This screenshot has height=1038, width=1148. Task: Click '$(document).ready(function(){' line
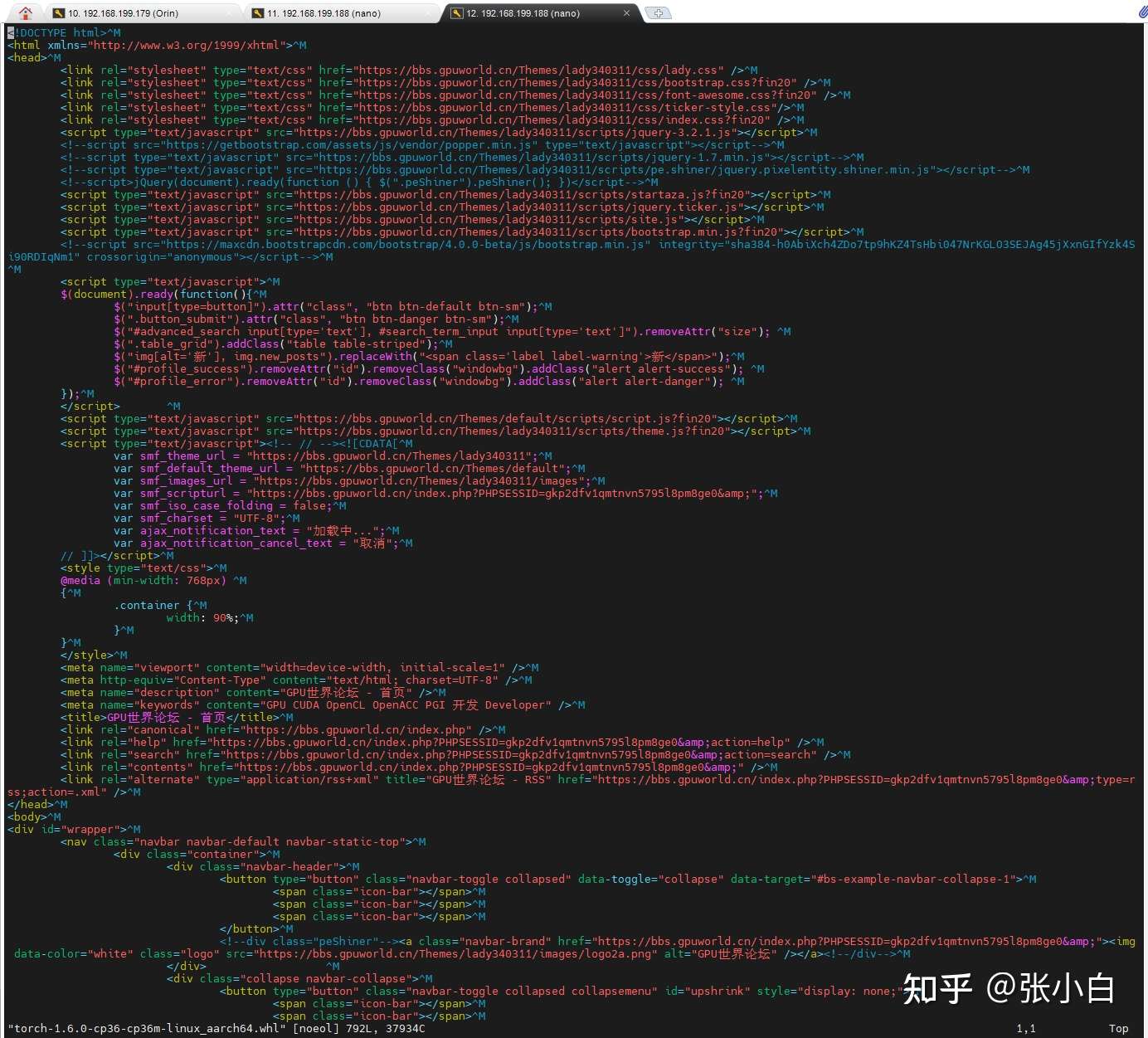(163, 294)
